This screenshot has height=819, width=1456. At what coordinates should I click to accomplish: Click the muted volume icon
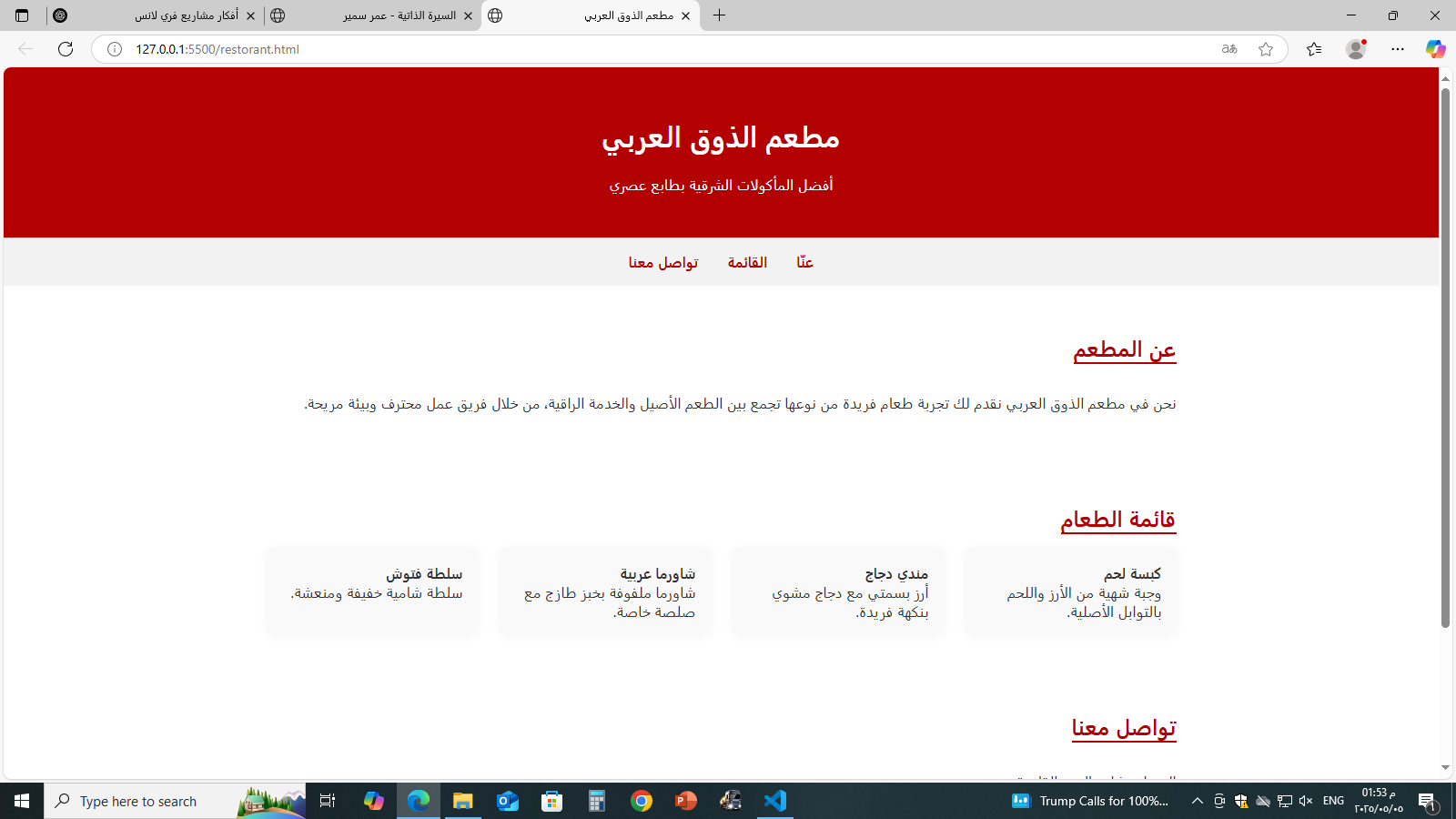tap(1306, 801)
